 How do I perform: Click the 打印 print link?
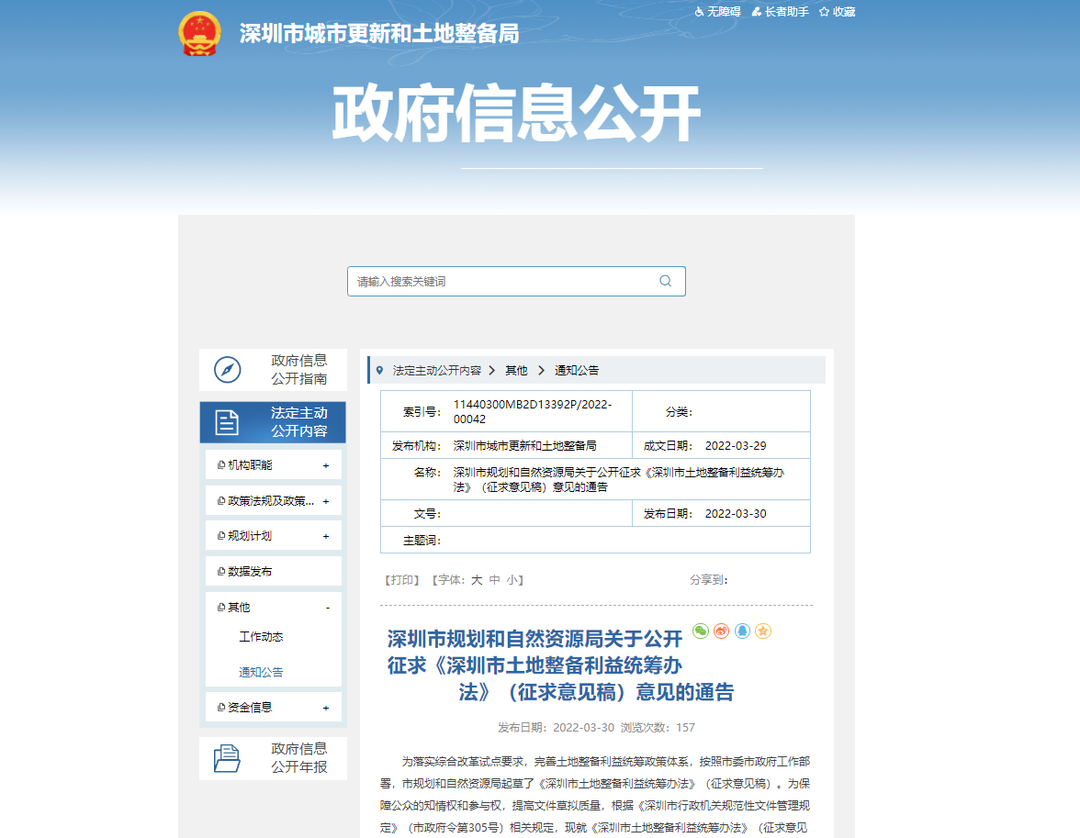point(402,580)
